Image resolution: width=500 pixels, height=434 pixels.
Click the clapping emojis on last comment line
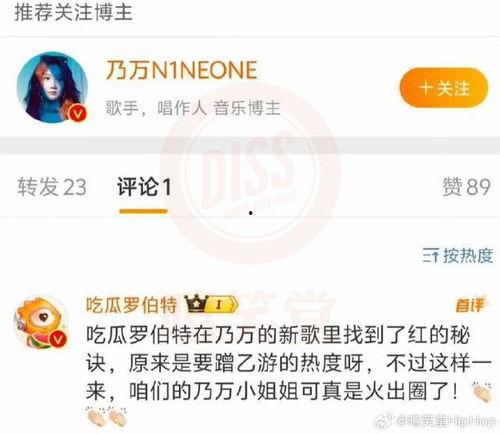point(107,417)
